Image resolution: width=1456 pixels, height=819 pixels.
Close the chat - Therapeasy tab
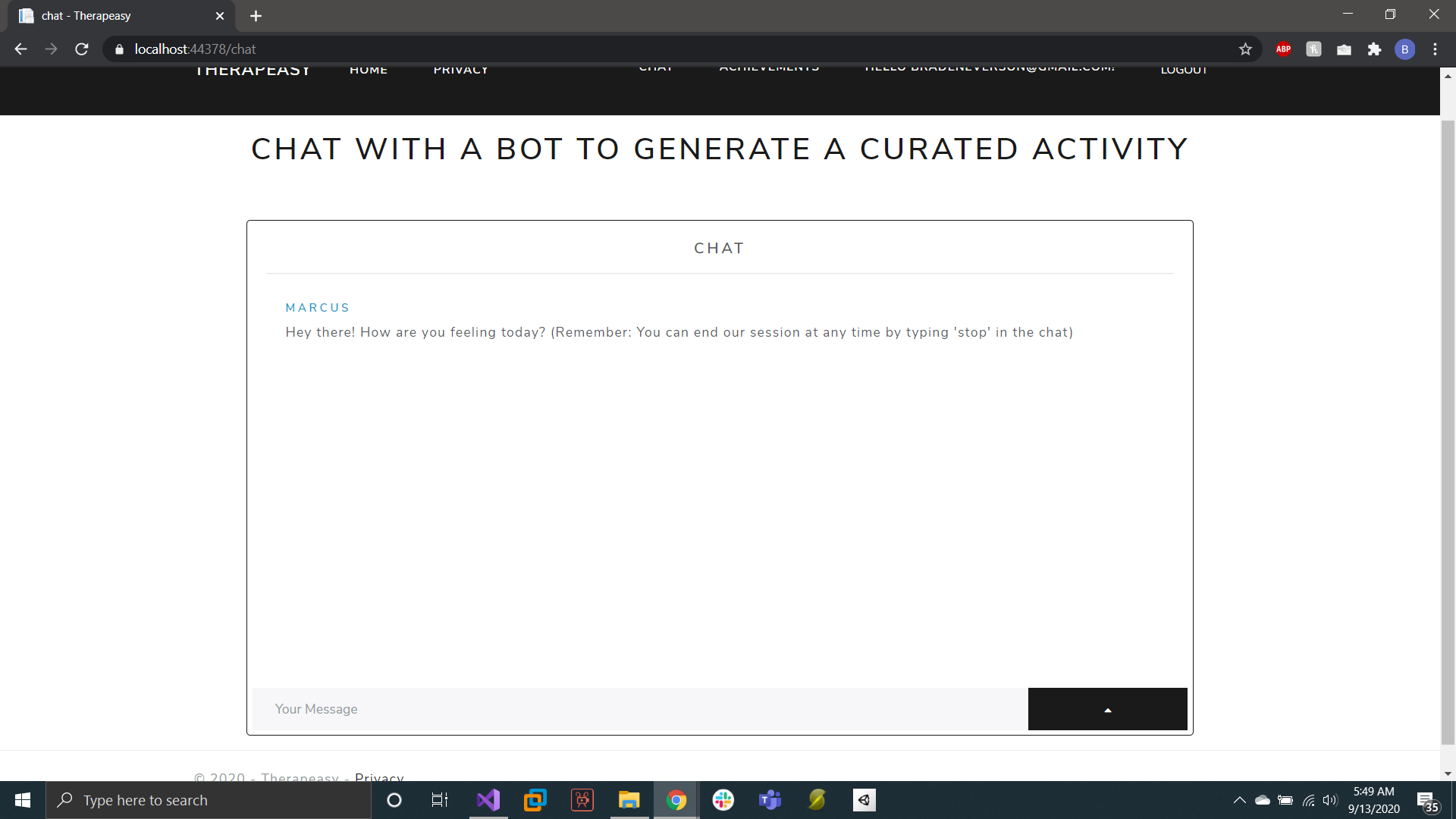[x=220, y=16]
